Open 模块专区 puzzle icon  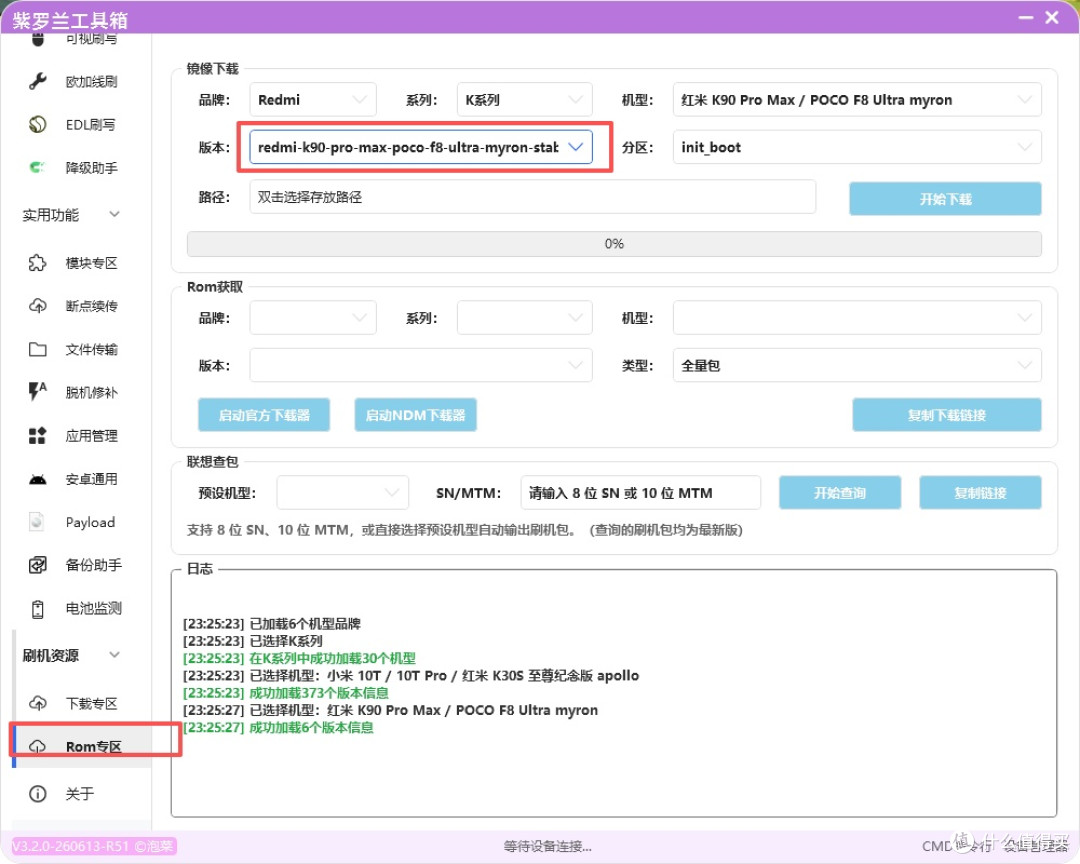(38, 263)
